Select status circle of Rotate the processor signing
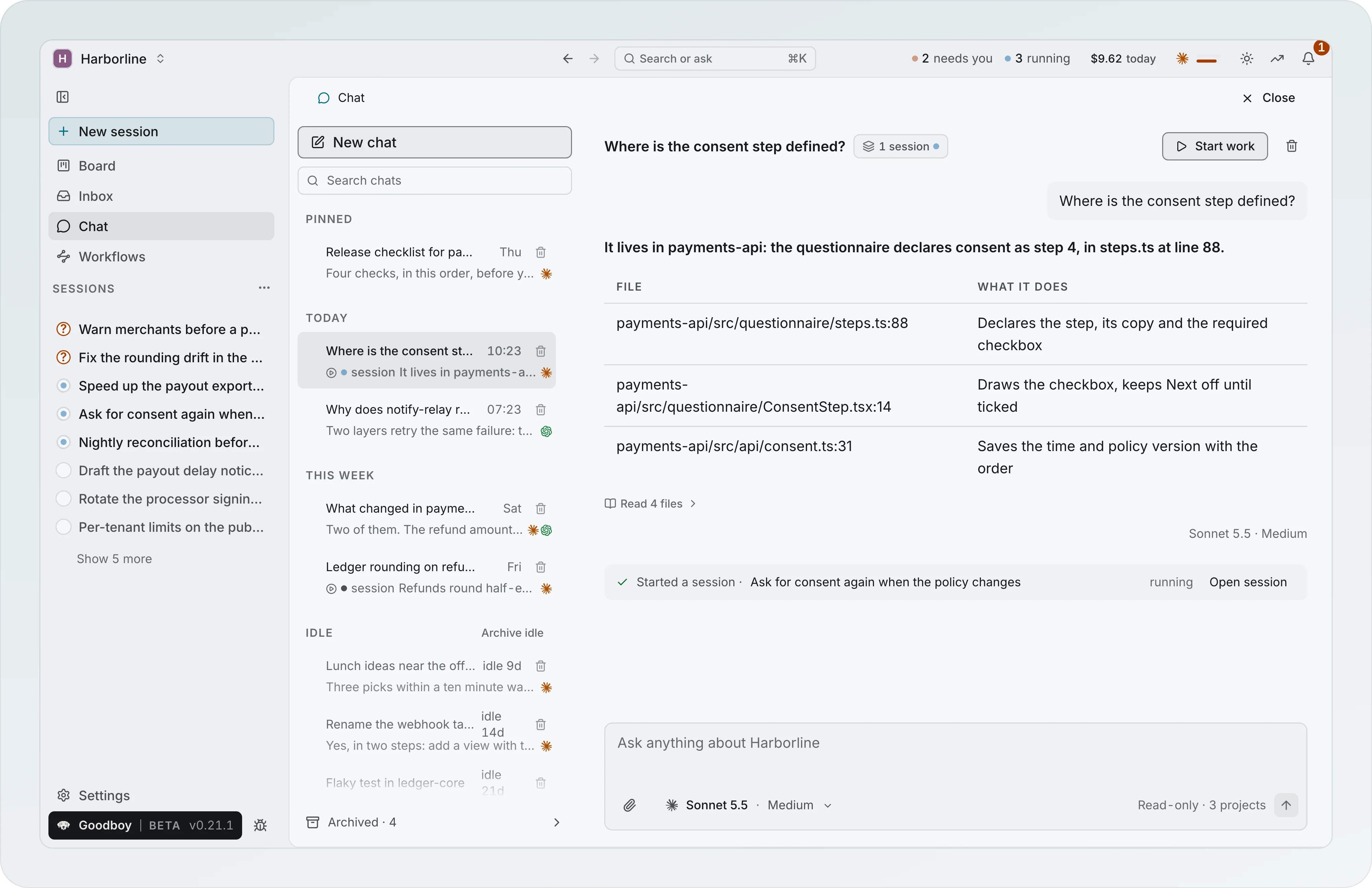The width and height of the screenshot is (1372, 888). (x=64, y=499)
